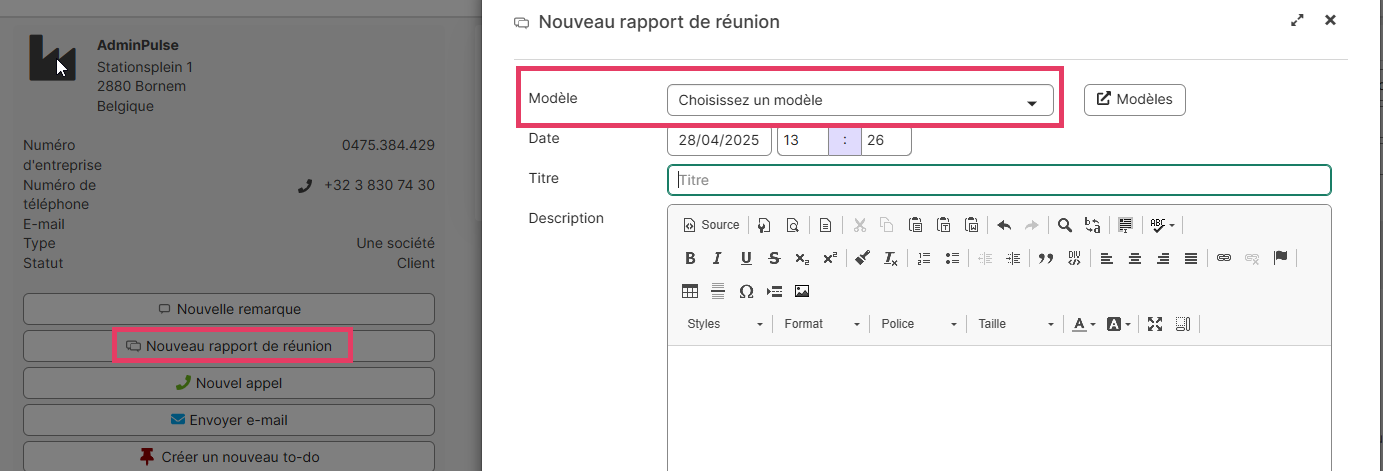Screen dimensions: 1383x471
Task: Click the italic formatting icon
Action: click(717, 258)
